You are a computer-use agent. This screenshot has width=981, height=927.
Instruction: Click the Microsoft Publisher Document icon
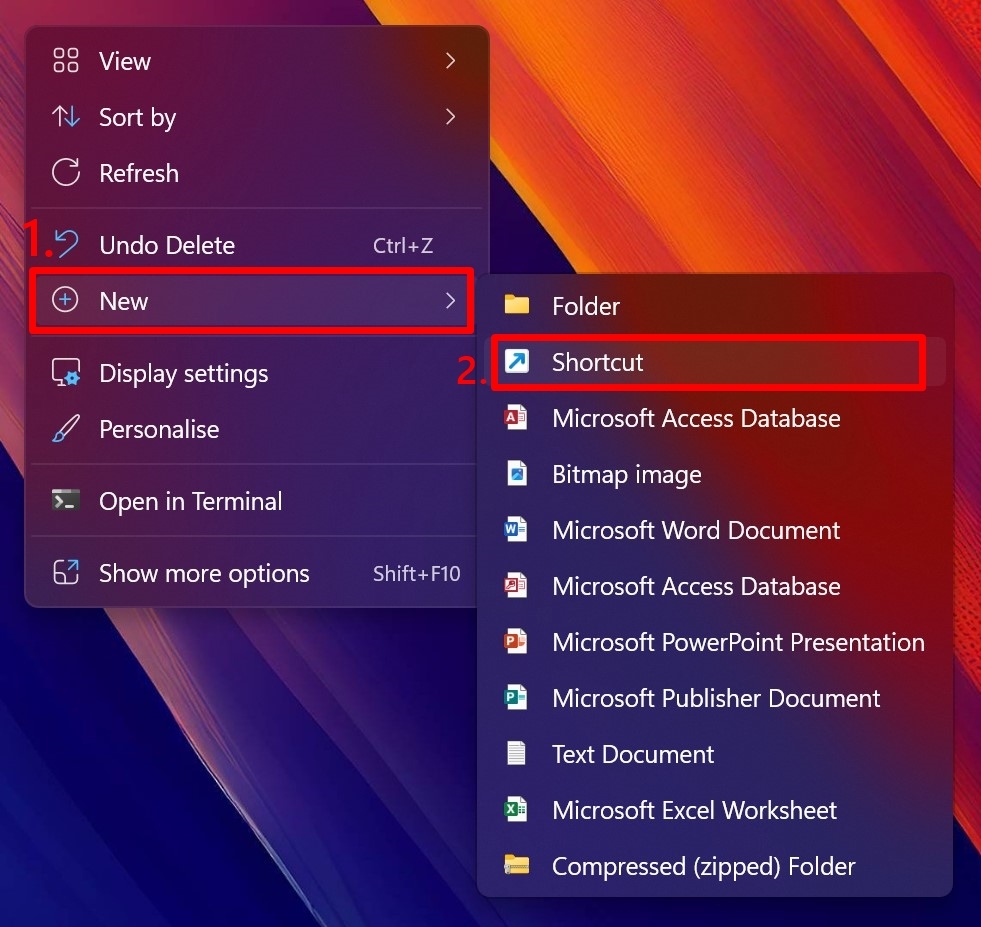coord(516,698)
